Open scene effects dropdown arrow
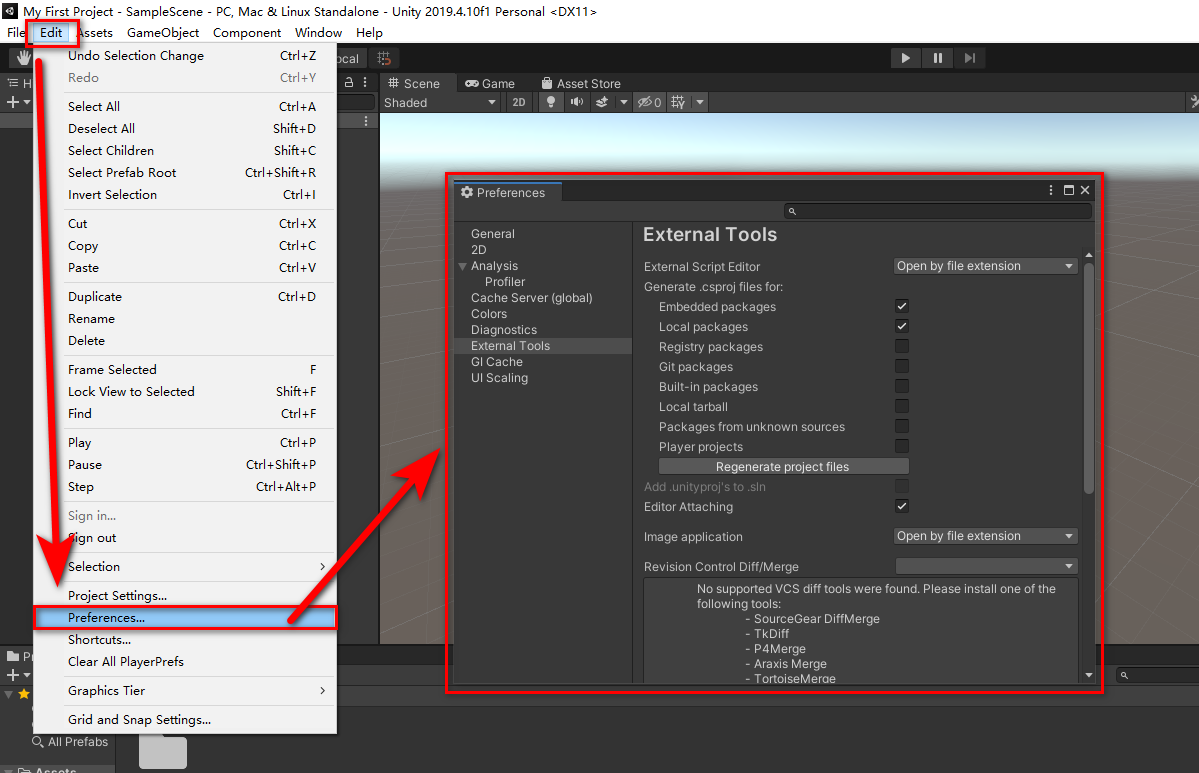This screenshot has width=1199, height=773. coord(624,102)
